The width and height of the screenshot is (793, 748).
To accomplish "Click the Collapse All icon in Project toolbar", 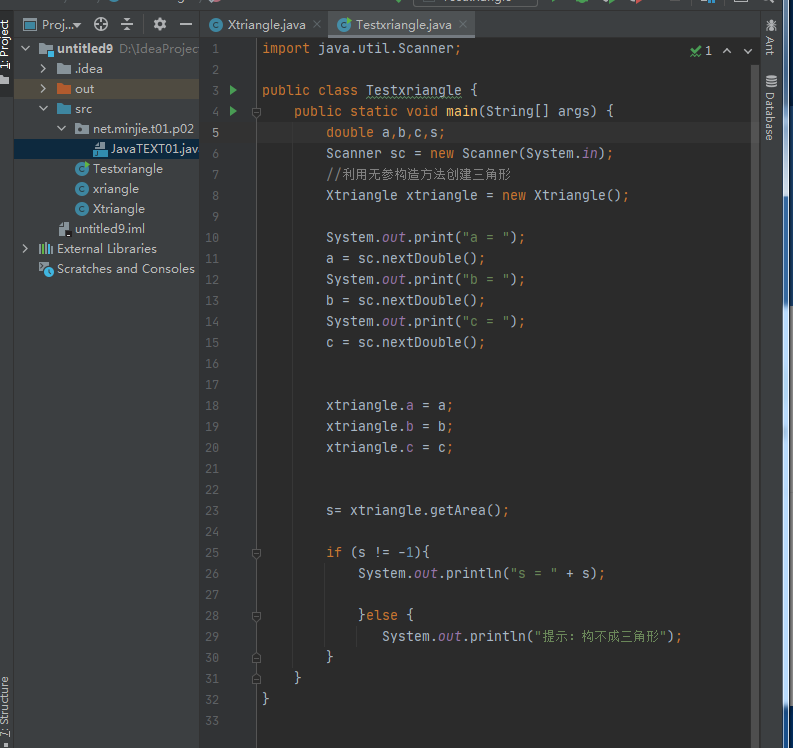I will [127, 24].
